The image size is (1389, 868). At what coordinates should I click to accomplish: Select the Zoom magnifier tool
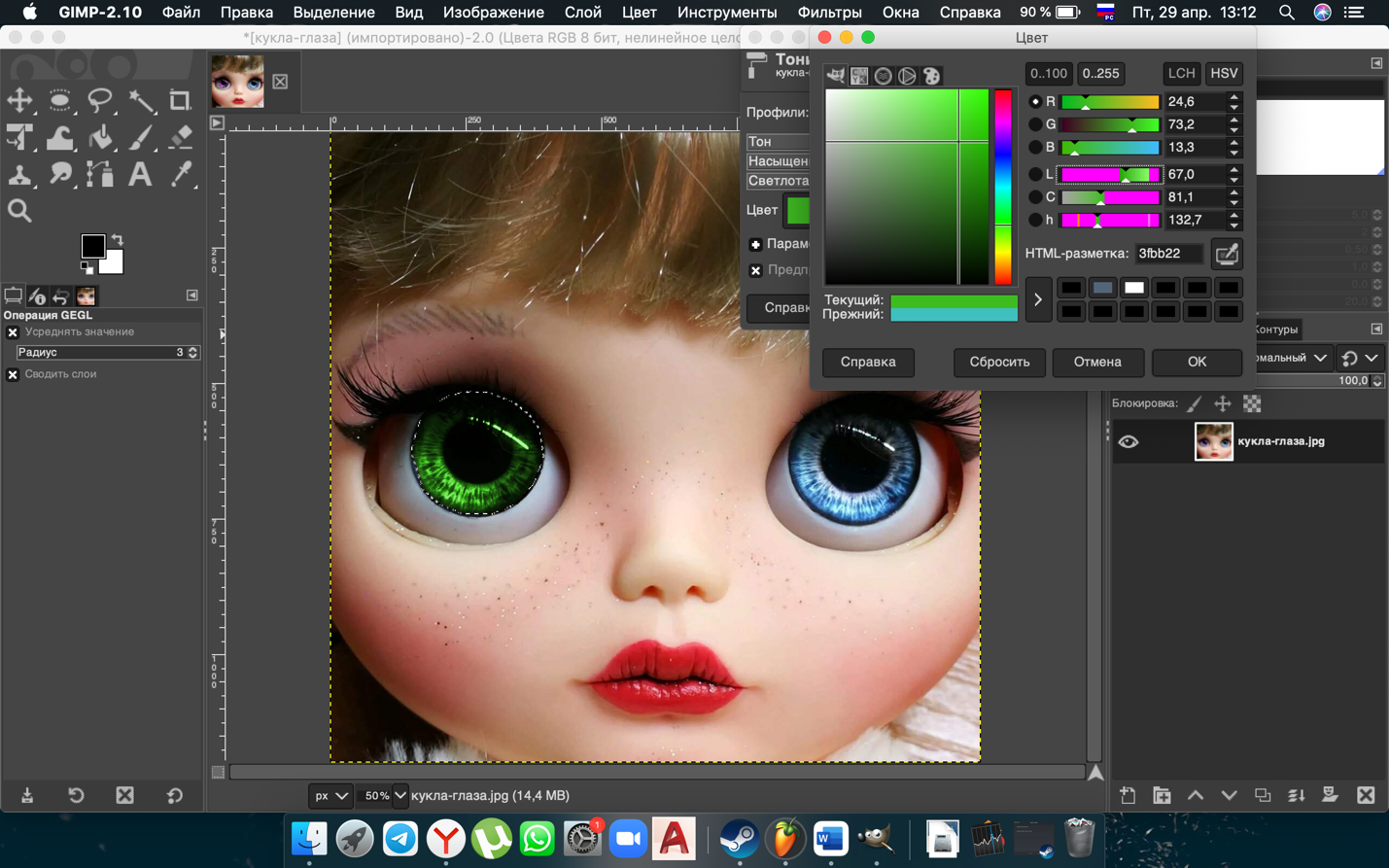19,211
